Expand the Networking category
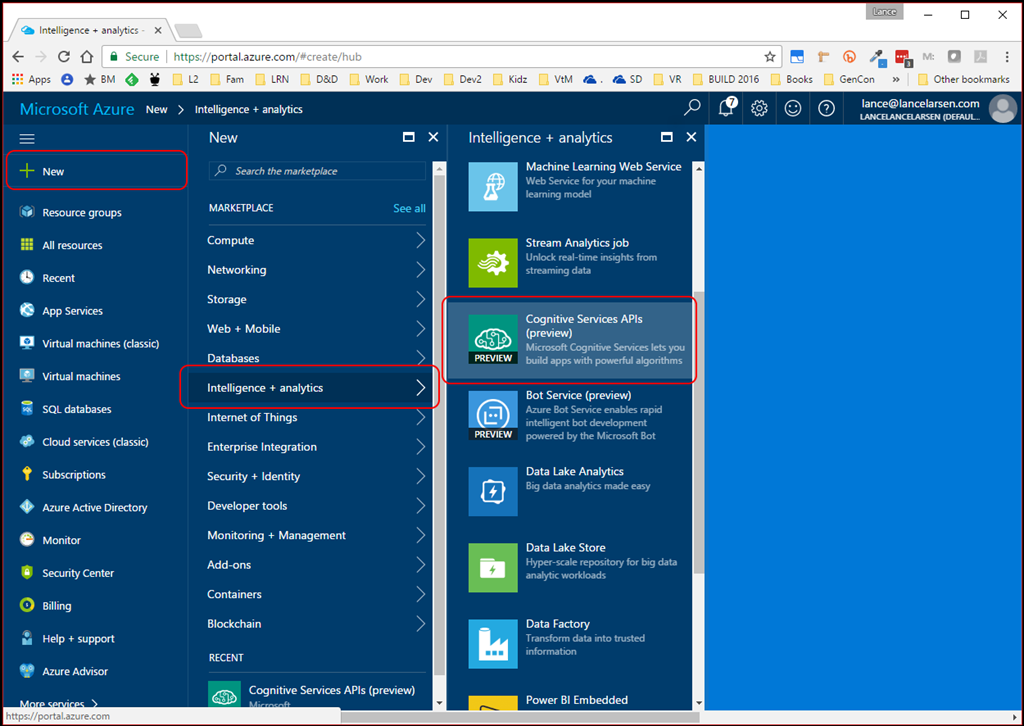 316,270
